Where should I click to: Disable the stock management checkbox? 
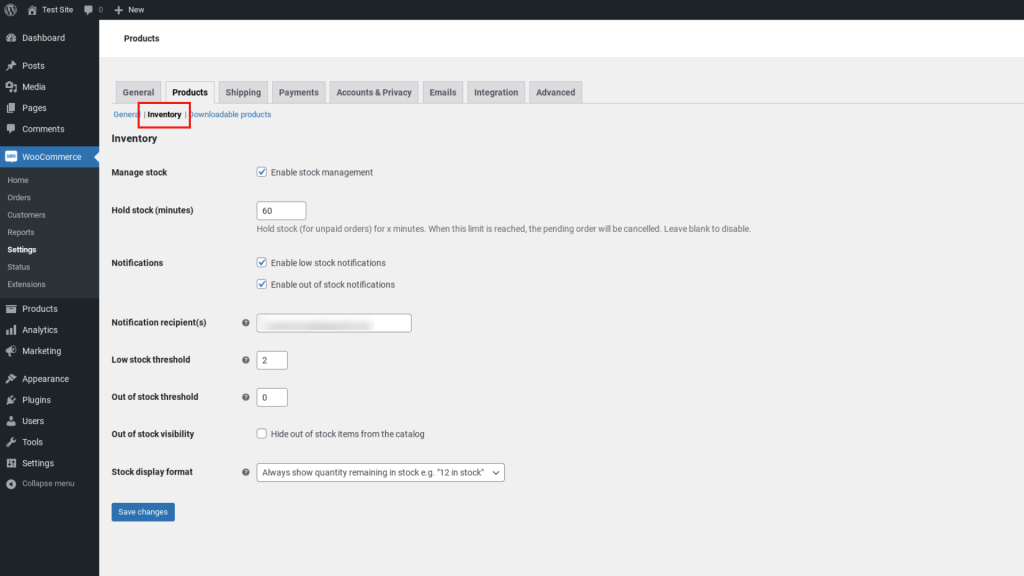tap(262, 172)
